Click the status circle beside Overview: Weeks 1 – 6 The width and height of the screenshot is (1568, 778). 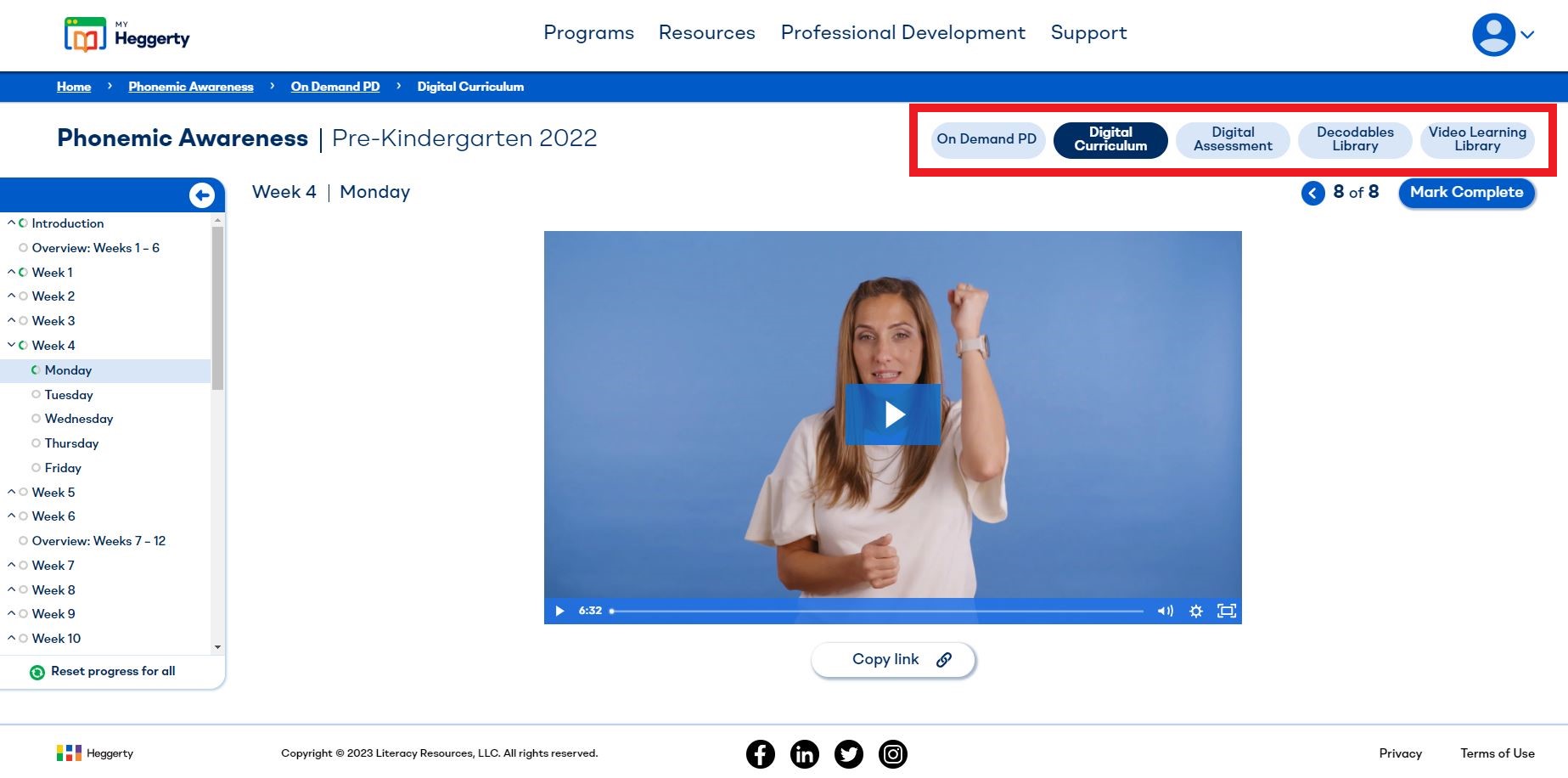click(x=23, y=247)
